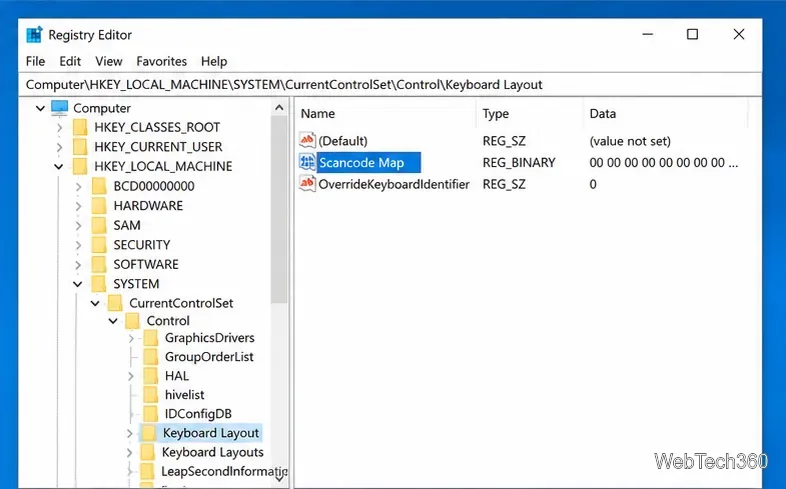
Task: Click the Scancode Map hex data cell
Action: coord(663,162)
